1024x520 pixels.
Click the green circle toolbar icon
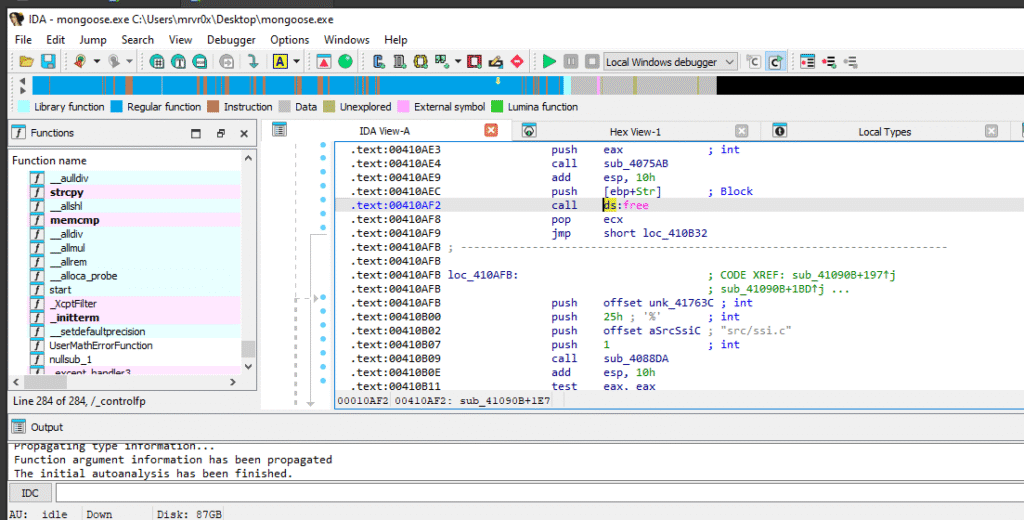(x=345, y=61)
